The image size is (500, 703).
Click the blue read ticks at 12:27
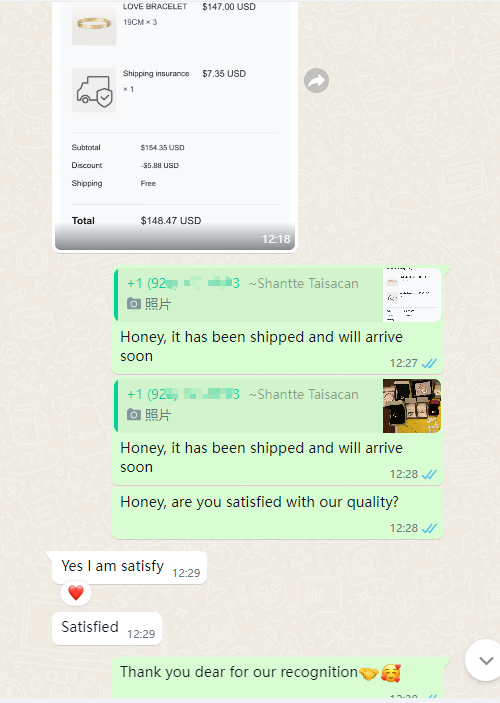pyautogui.click(x=429, y=363)
